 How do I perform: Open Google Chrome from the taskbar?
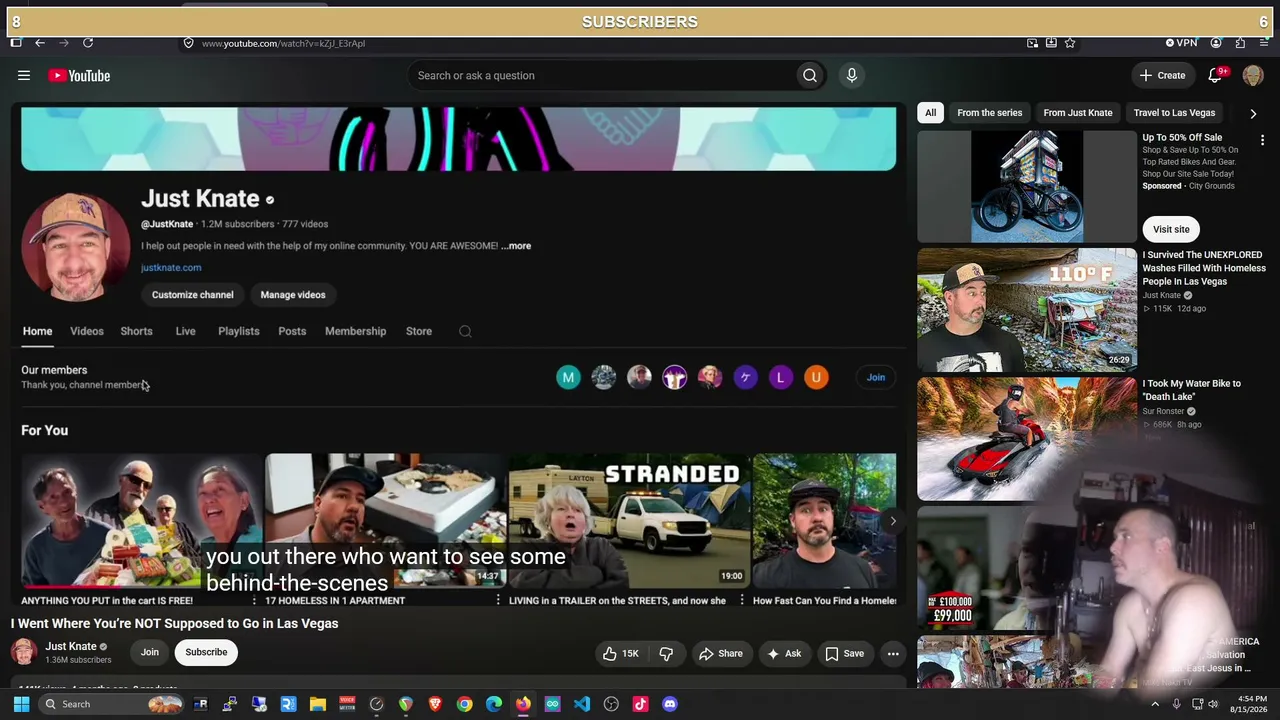tap(465, 704)
